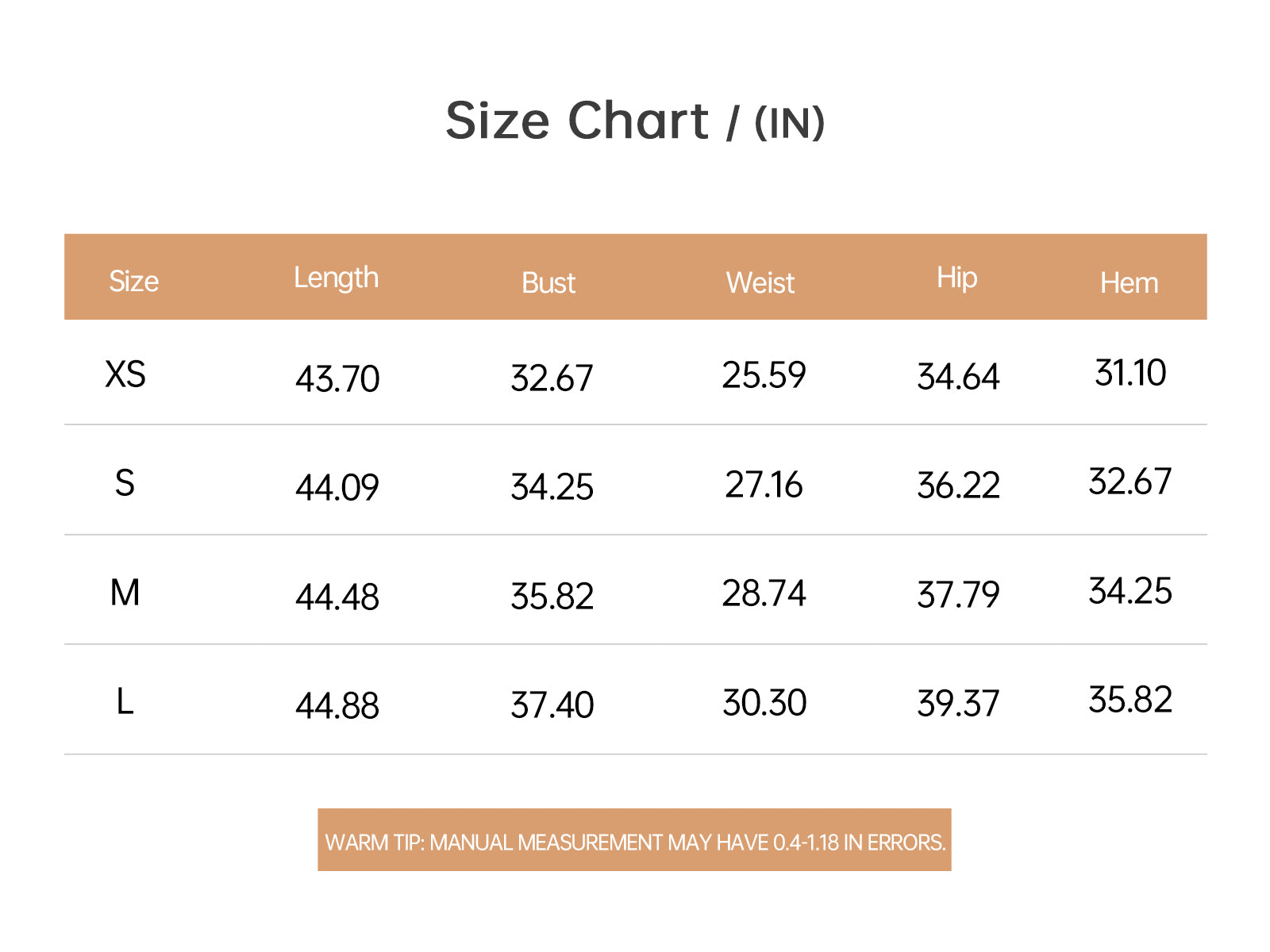Click the S size row label
The height and width of the screenshot is (952, 1270).
125,483
